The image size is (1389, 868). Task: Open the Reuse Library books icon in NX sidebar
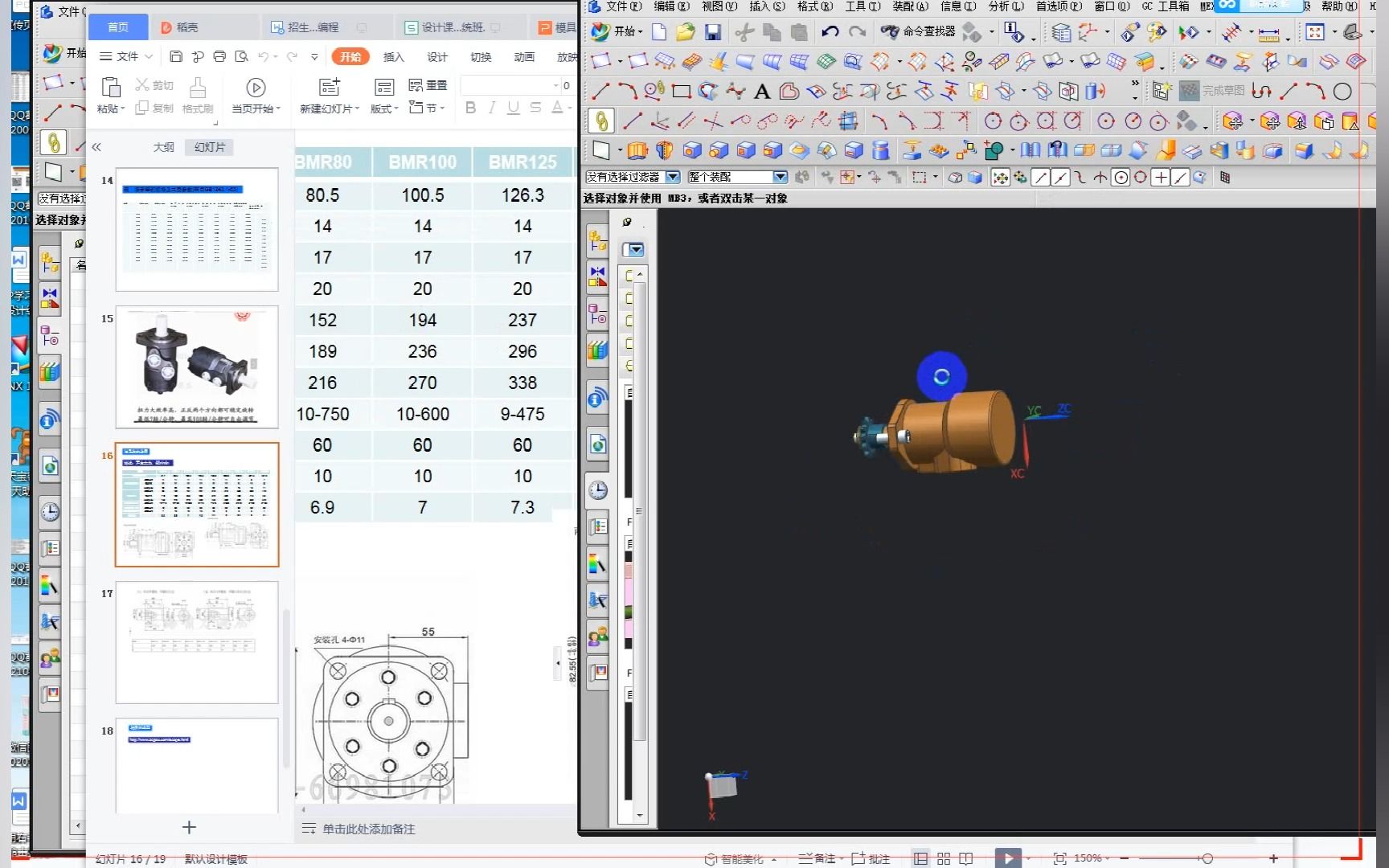(x=598, y=350)
